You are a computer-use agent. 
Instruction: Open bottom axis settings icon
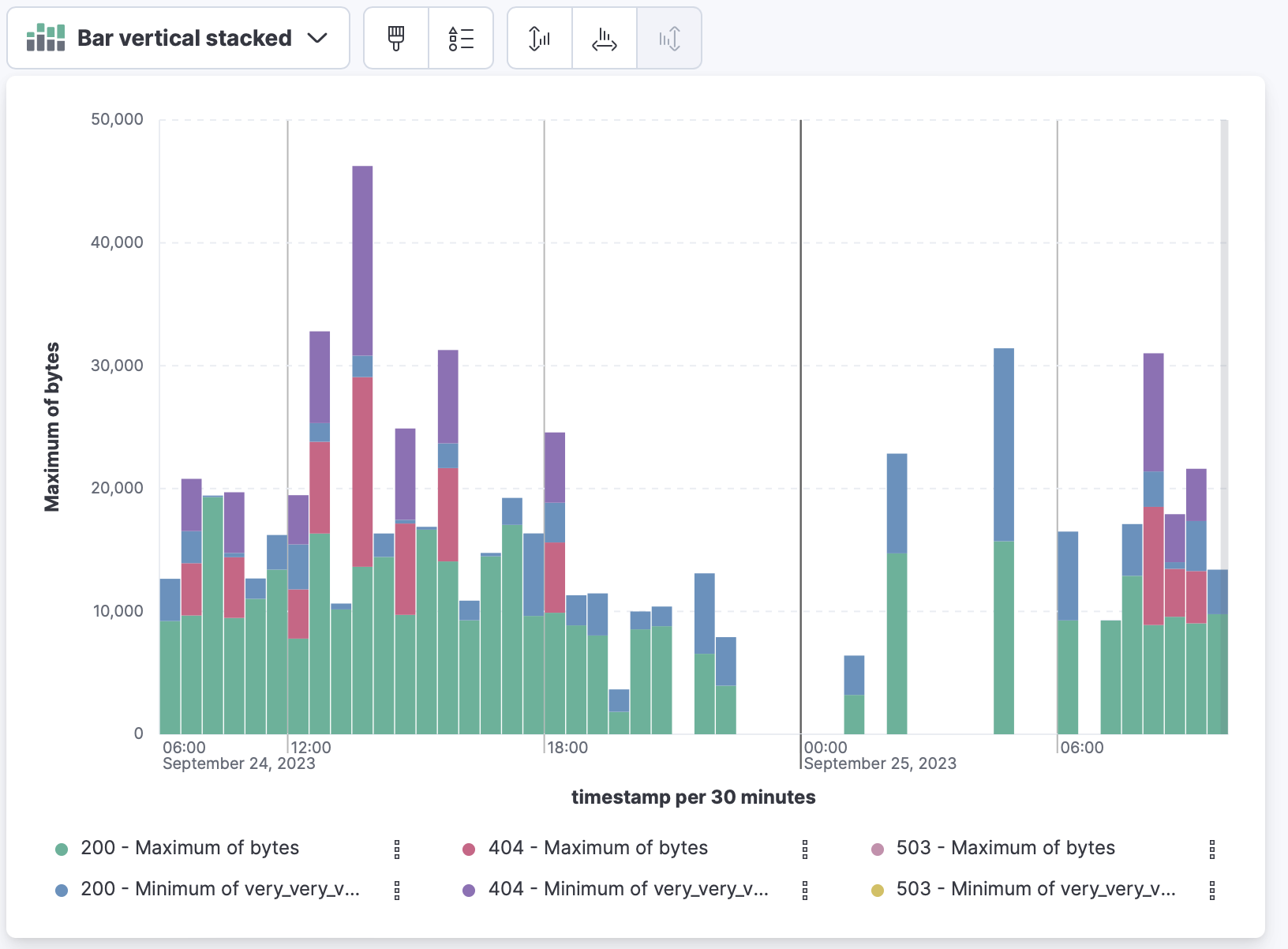click(604, 37)
